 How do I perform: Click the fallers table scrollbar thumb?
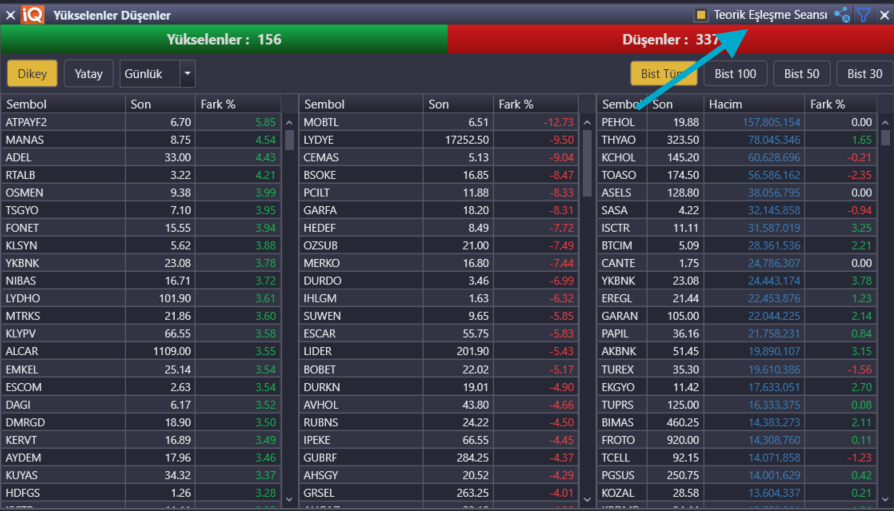click(587, 164)
